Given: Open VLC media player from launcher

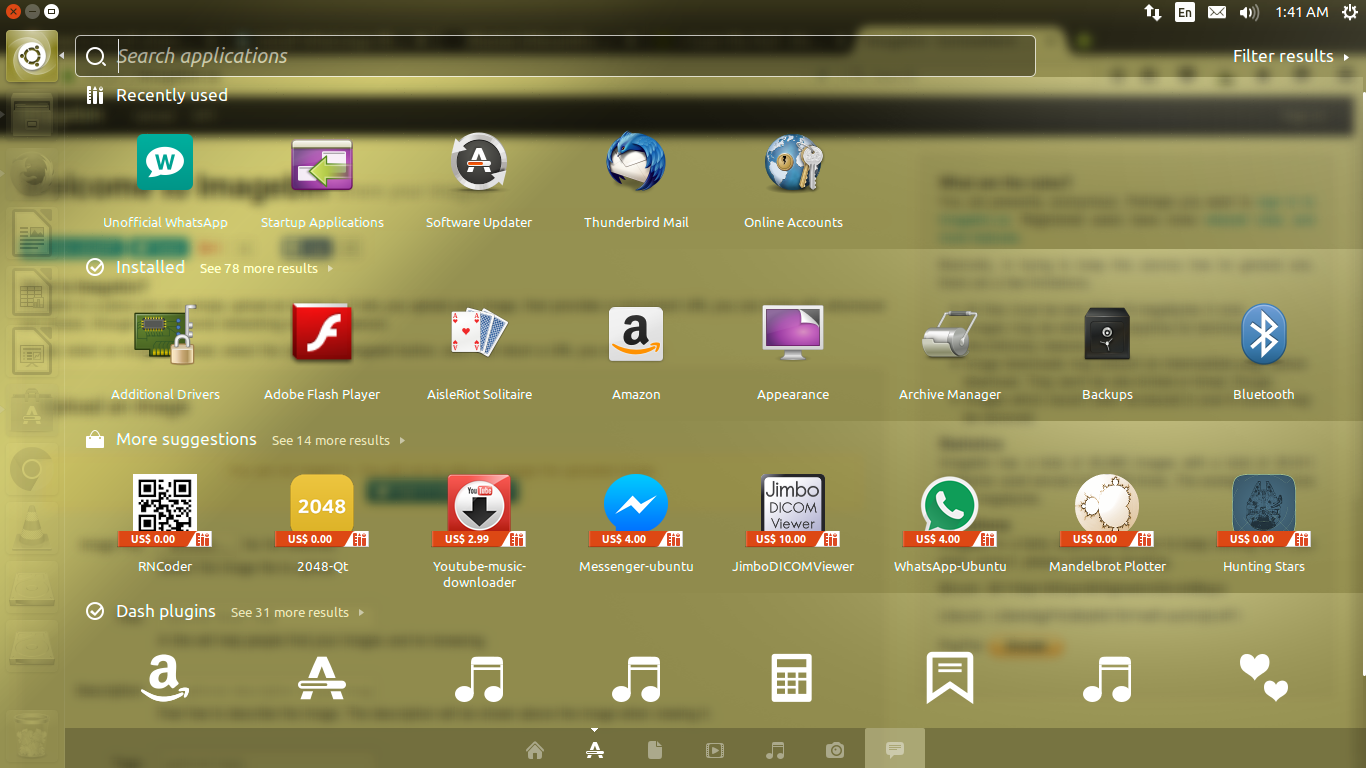Looking at the screenshot, I should pos(32,527).
